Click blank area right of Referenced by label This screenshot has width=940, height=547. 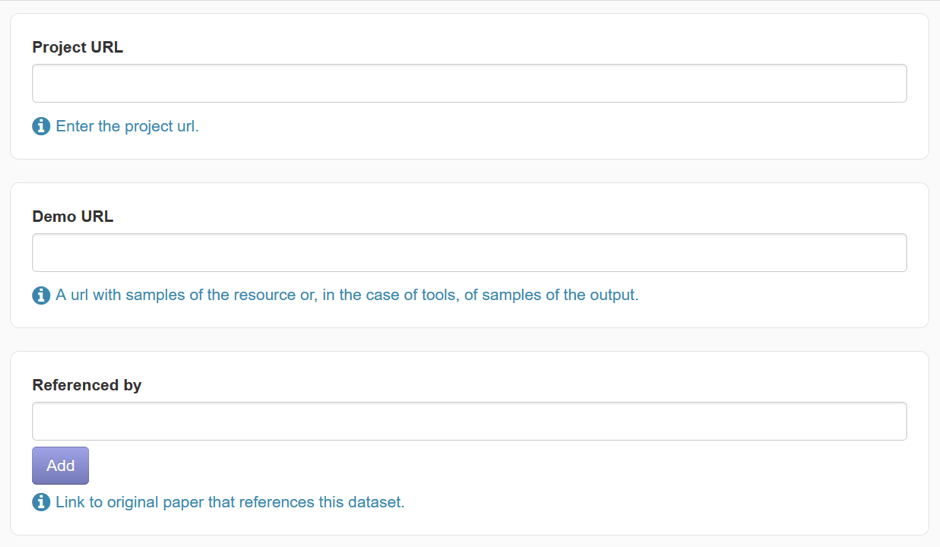click(x=500, y=385)
